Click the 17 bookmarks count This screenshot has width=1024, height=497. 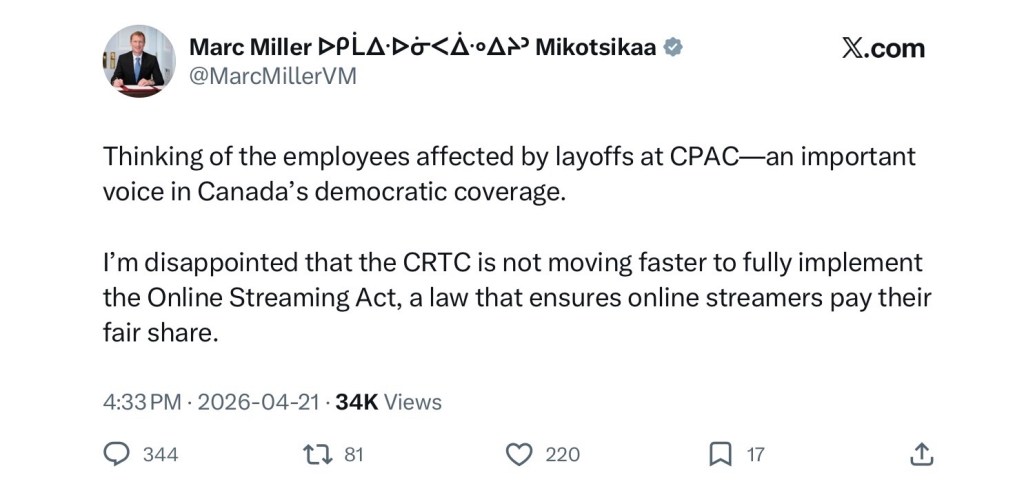click(756, 455)
